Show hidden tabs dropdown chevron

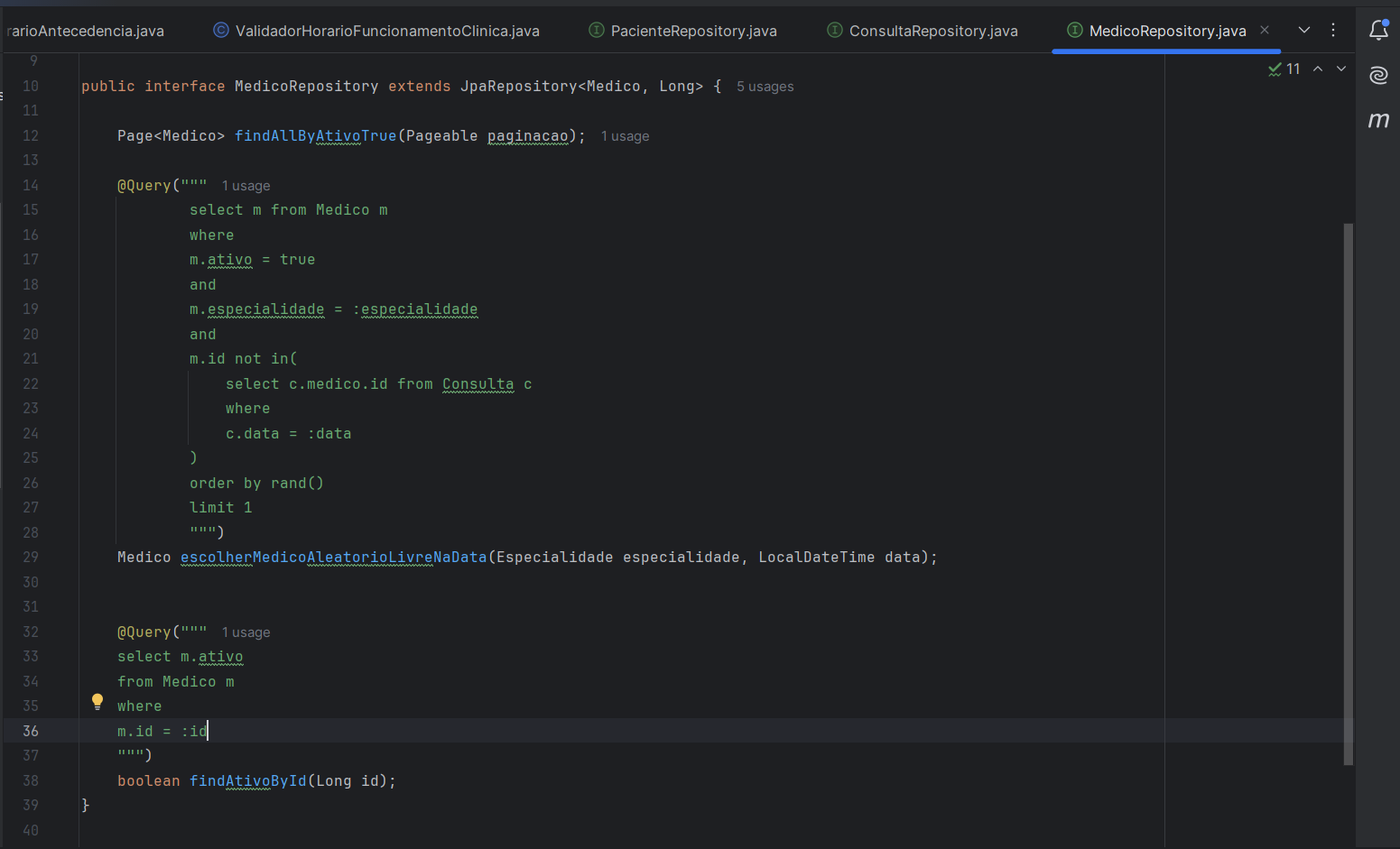(1304, 30)
